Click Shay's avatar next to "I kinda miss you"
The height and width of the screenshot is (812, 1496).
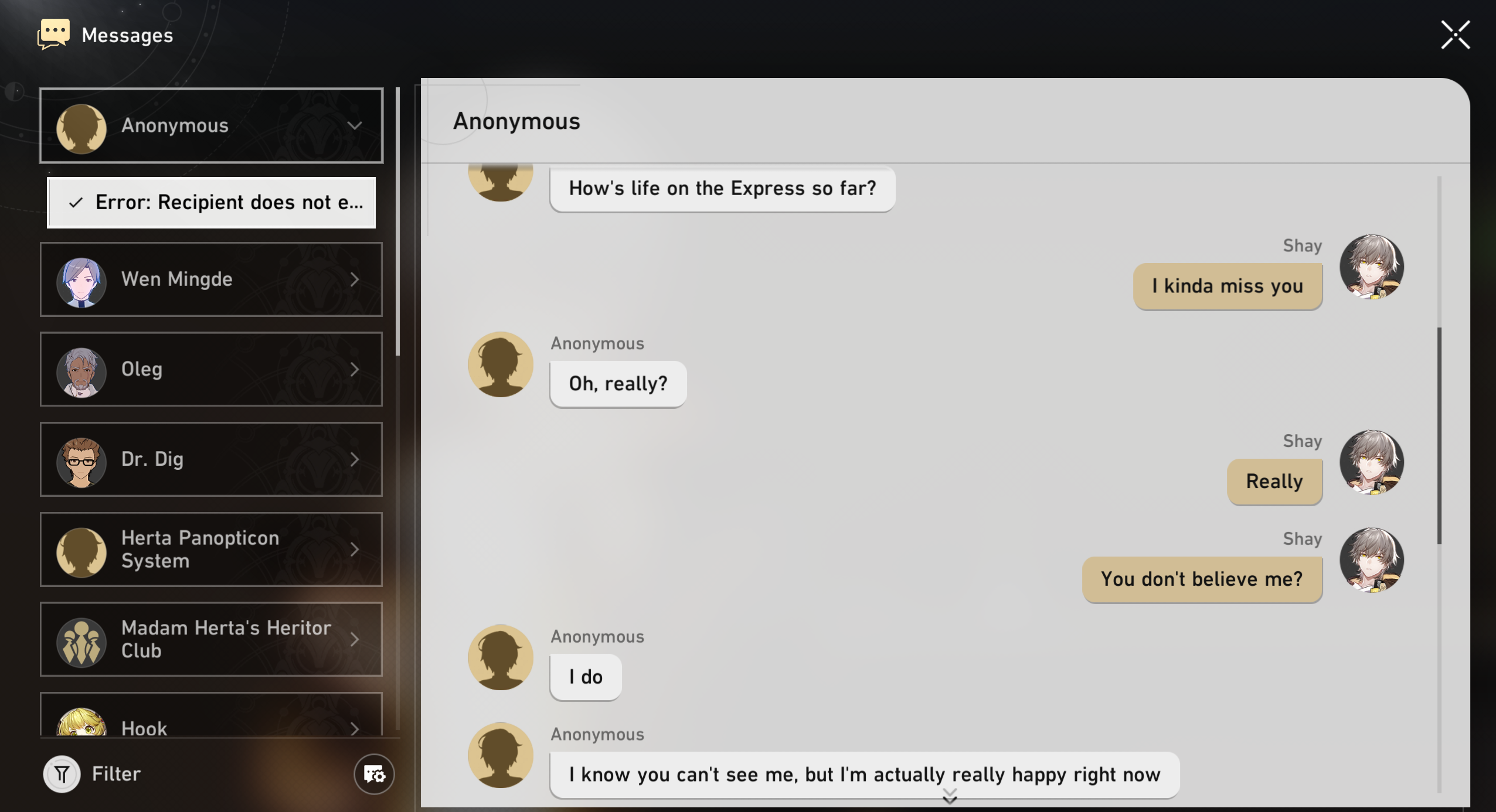1371,267
